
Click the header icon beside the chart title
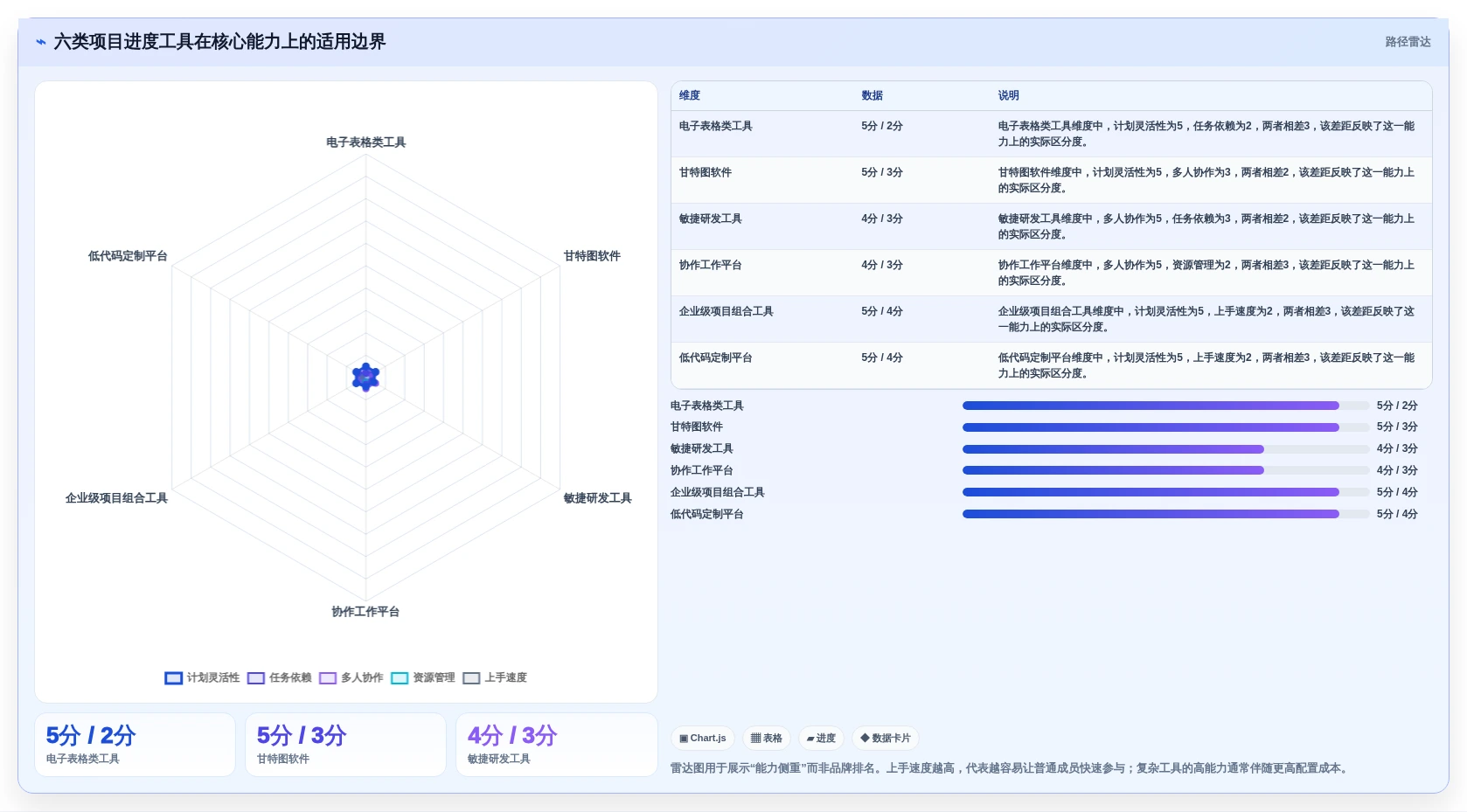pos(40,42)
